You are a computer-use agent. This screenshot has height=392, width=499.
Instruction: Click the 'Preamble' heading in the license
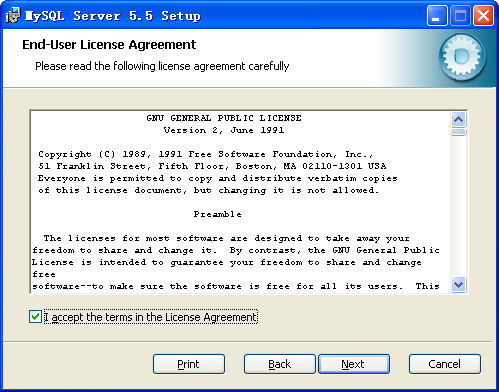(218, 214)
